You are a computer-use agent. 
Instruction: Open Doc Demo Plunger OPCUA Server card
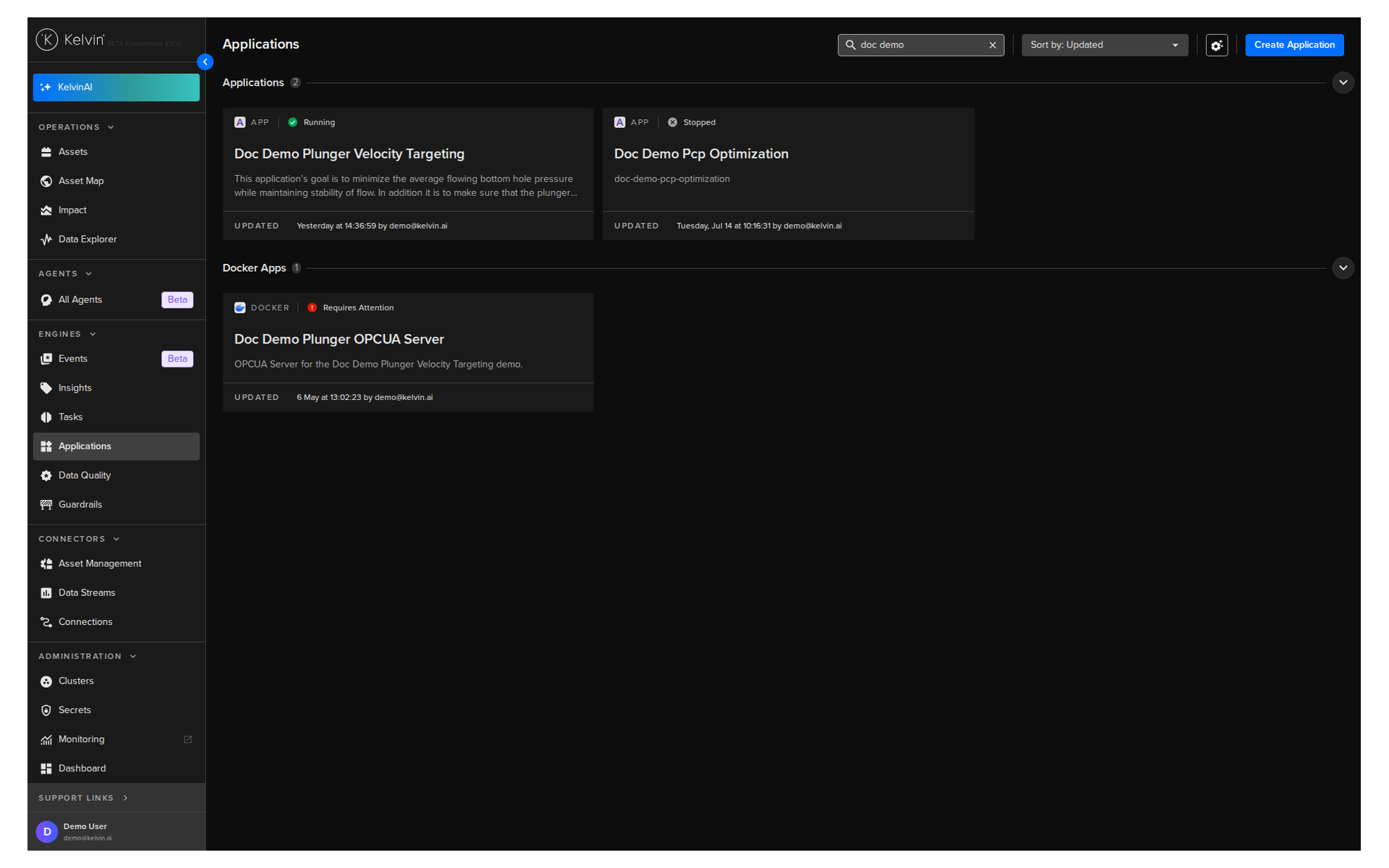click(408, 353)
